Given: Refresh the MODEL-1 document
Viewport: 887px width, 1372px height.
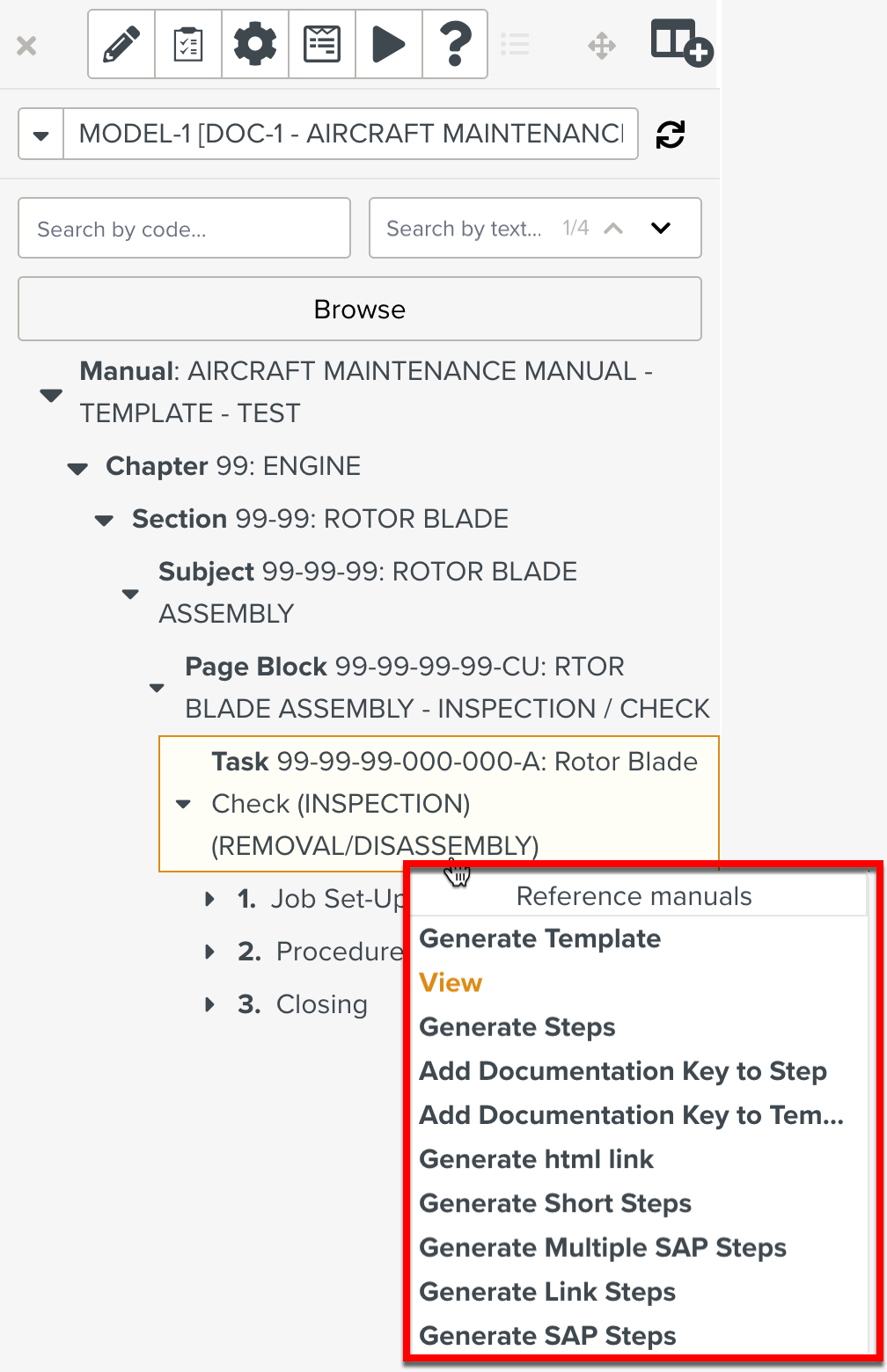Looking at the screenshot, I should pos(670,134).
